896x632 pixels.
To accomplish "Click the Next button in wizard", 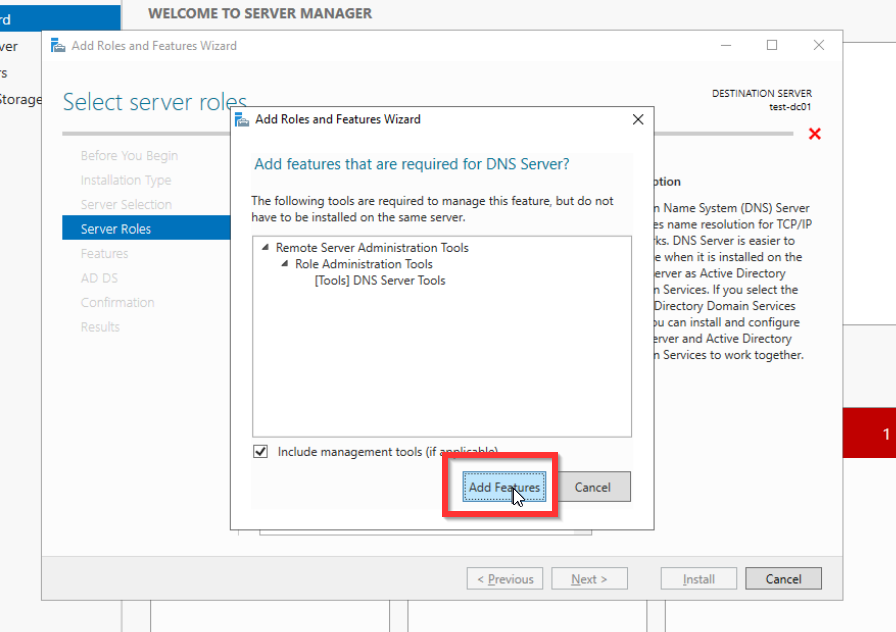I will click(589, 578).
